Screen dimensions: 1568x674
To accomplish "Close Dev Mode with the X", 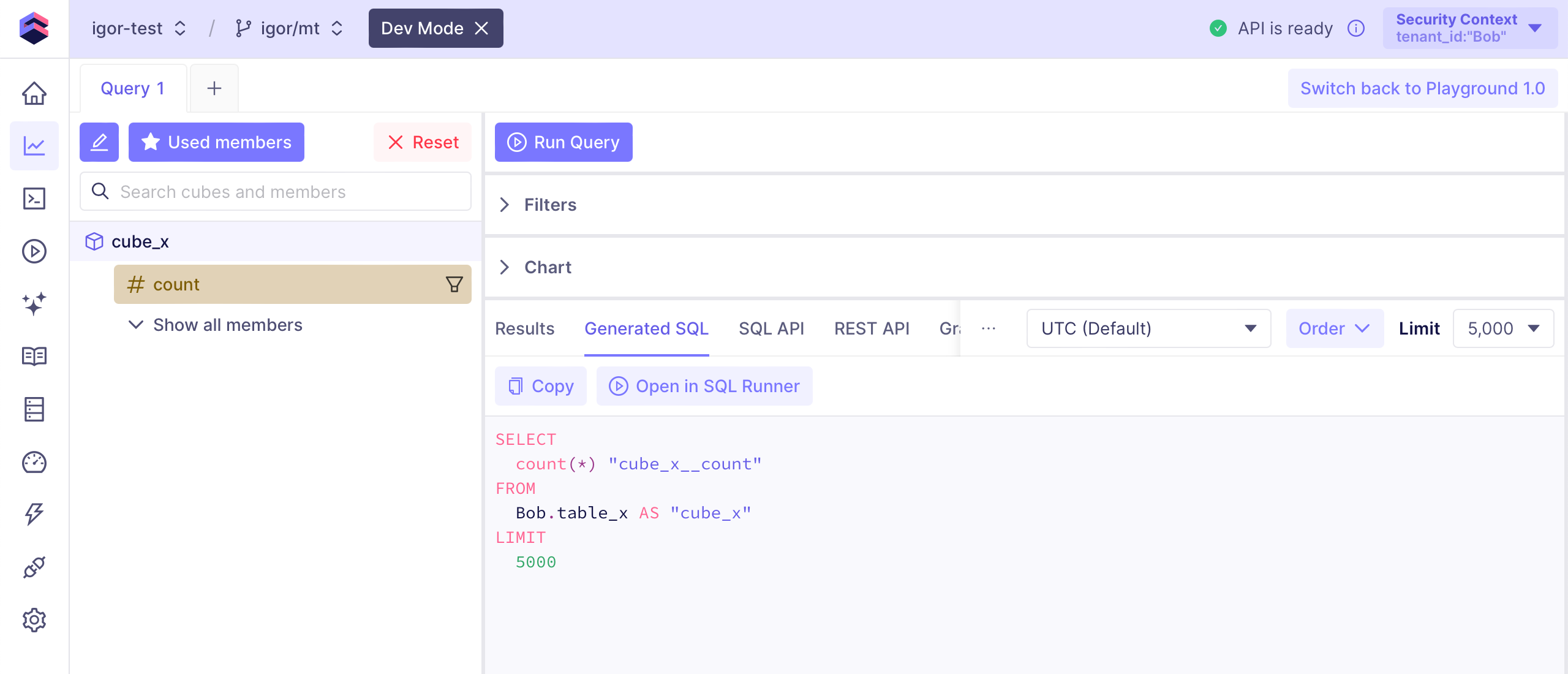I will pos(482,28).
